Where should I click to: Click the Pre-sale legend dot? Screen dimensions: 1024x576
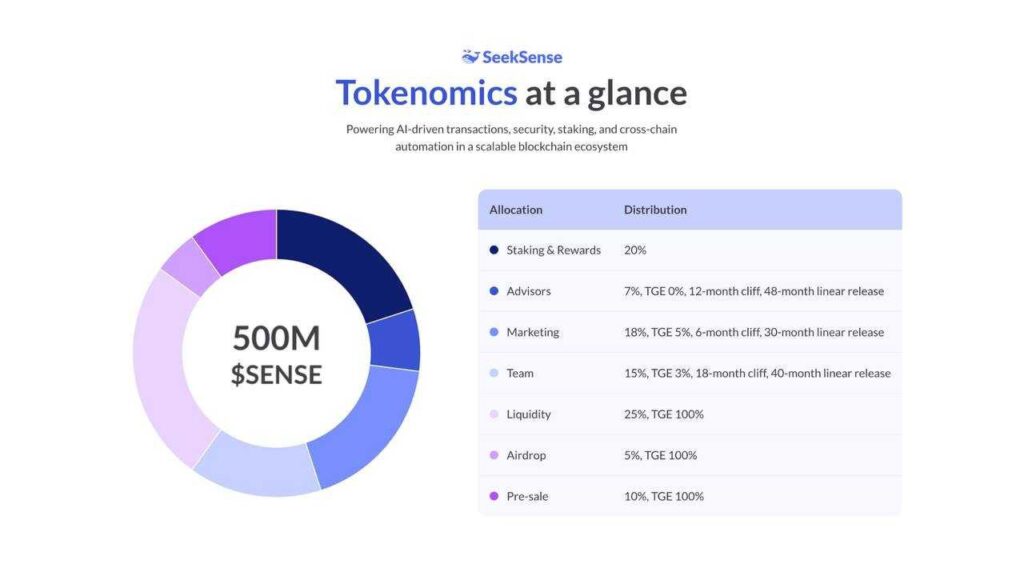tap(494, 496)
